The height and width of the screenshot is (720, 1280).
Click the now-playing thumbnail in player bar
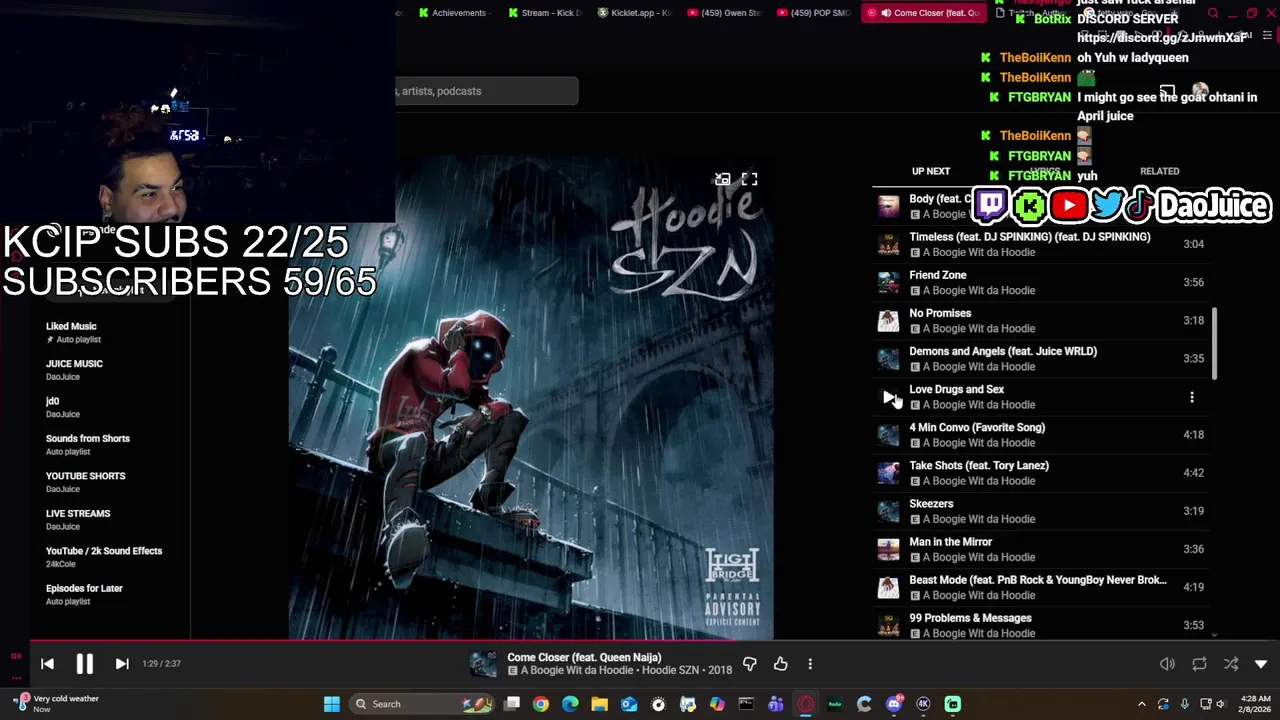[x=483, y=664]
